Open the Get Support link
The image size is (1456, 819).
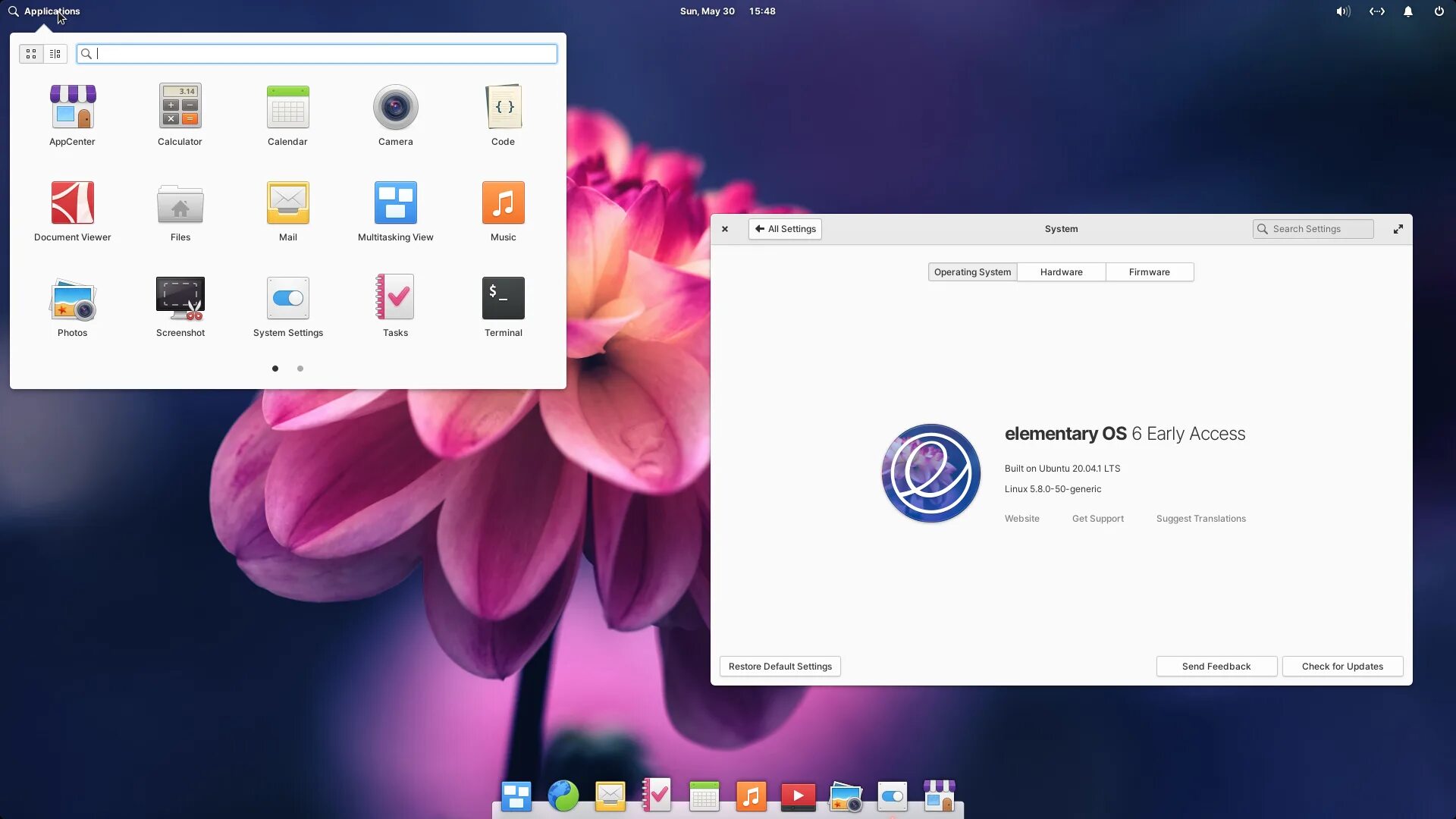pyautogui.click(x=1097, y=519)
